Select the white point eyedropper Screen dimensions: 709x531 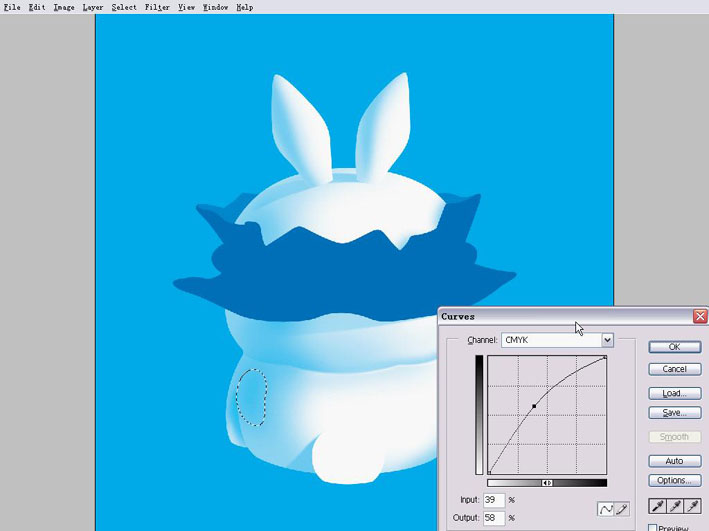(x=692, y=506)
